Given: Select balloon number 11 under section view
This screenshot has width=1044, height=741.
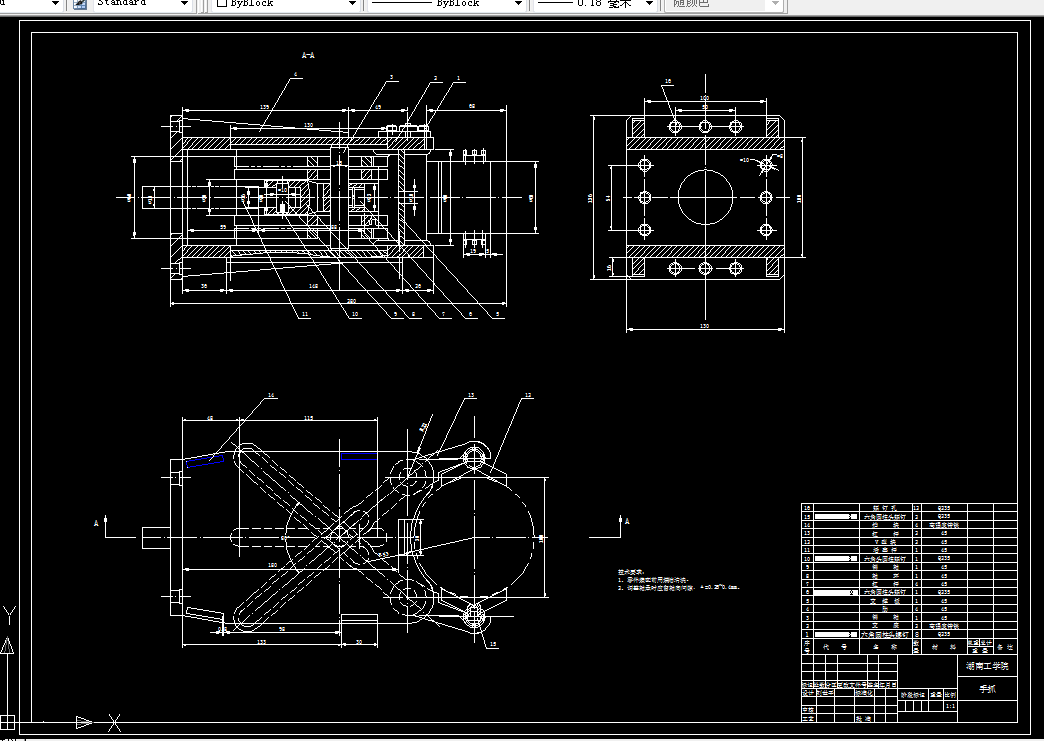Looking at the screenshot, I should coord(304,314).
